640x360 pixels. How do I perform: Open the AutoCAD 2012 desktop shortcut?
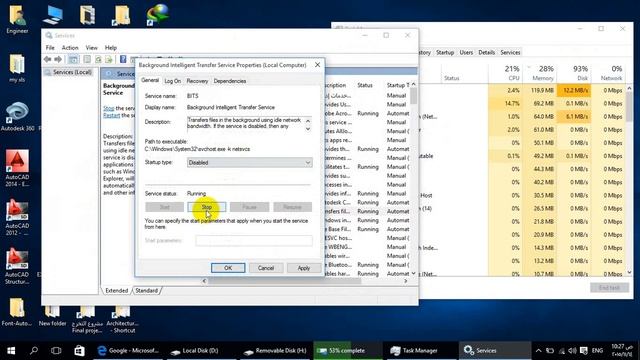click(17, 217)
